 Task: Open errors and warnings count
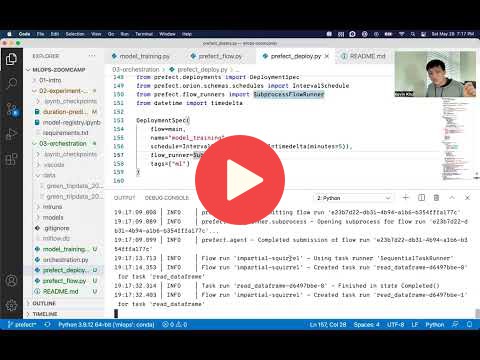click(174, 324)
